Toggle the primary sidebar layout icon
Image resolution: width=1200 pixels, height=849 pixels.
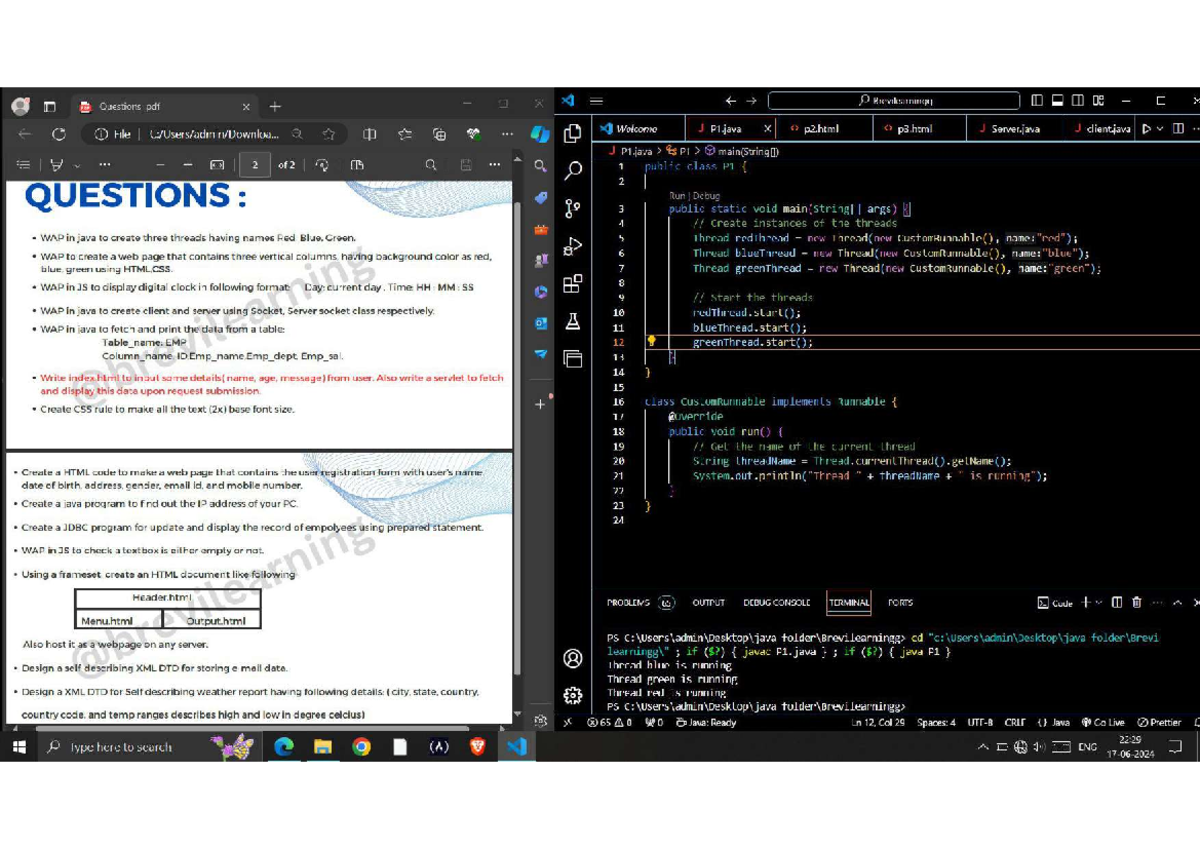1037,100
